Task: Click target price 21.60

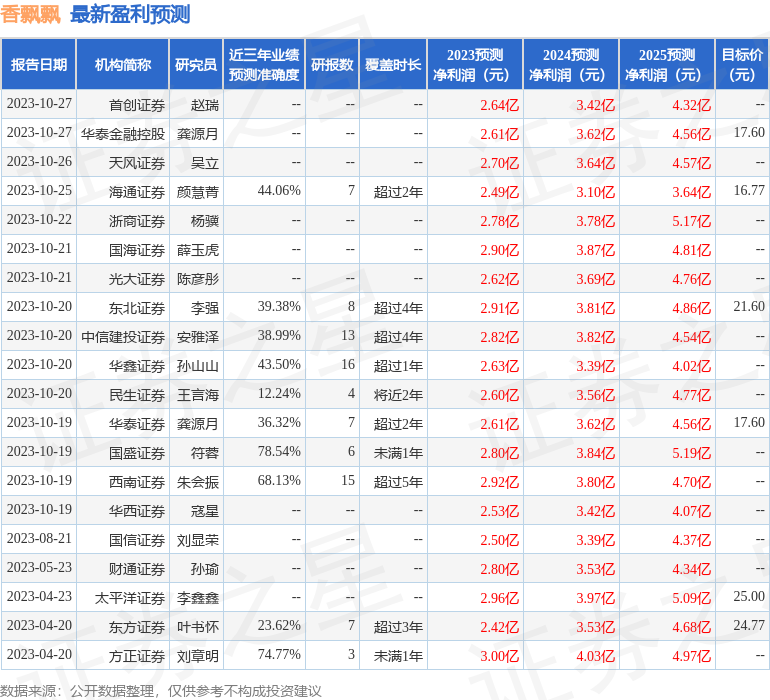Action: coord(749,306)
